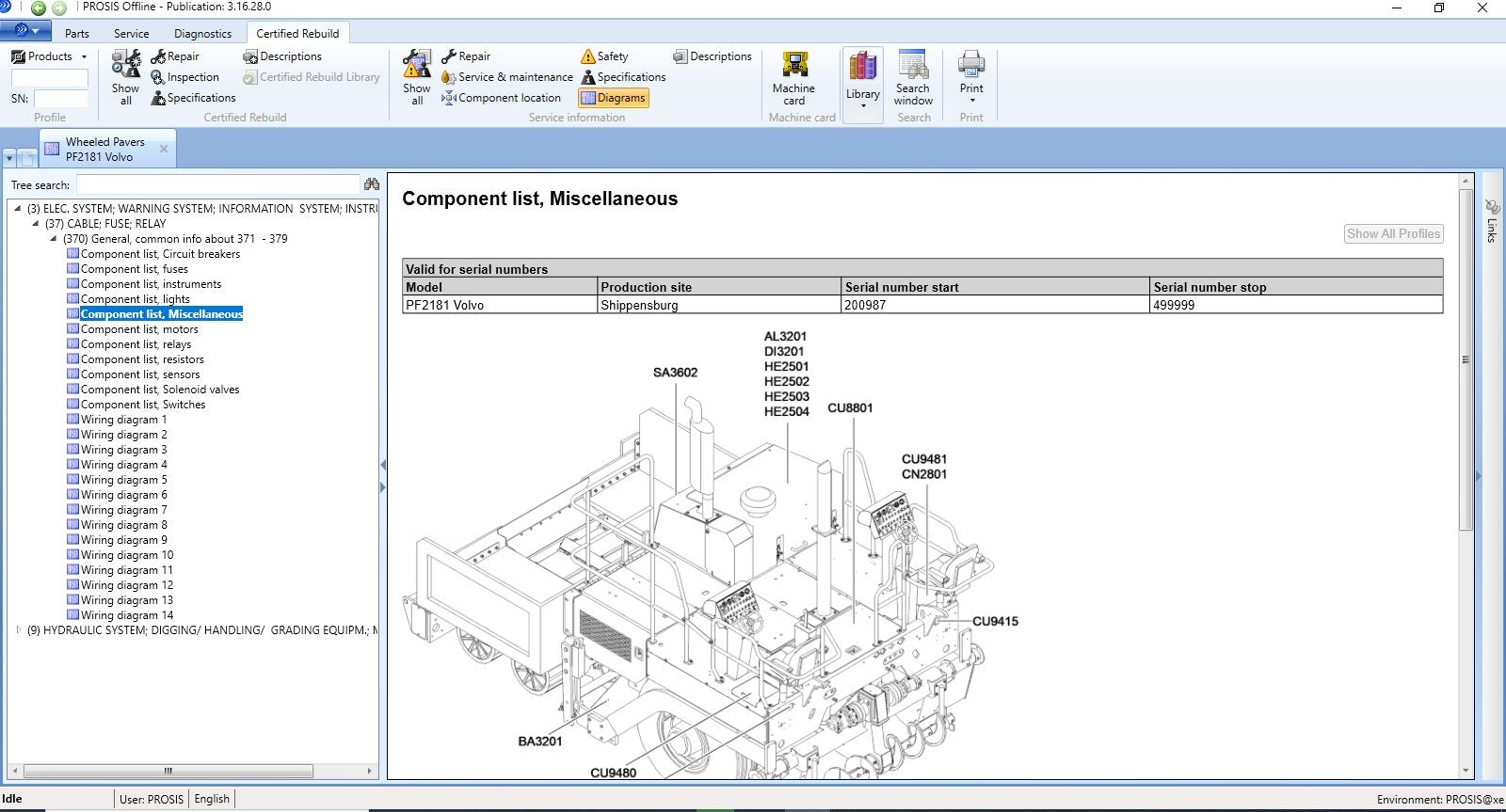Screen dimensions: 1506x812
Task: Collapse the (3) ELEC. SYSTEM tree node
Action: [18, 209]
